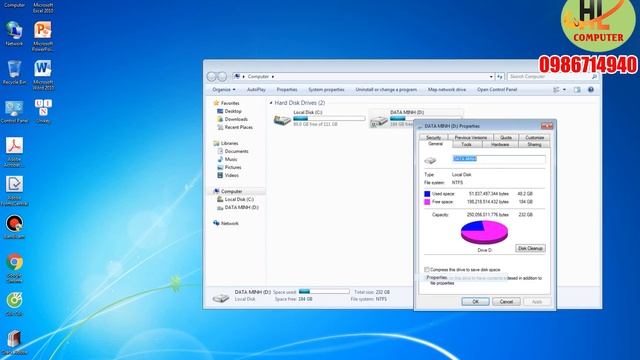Switch to the Previous Versions tab
Viewport: 640px width, 360px height.
pyautogui.click(x=471, y=138)
